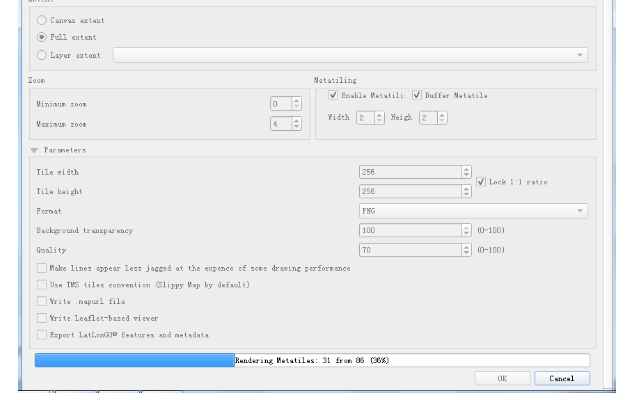Toggle the Enable Metatiling checkbox

tap(333, 95)
